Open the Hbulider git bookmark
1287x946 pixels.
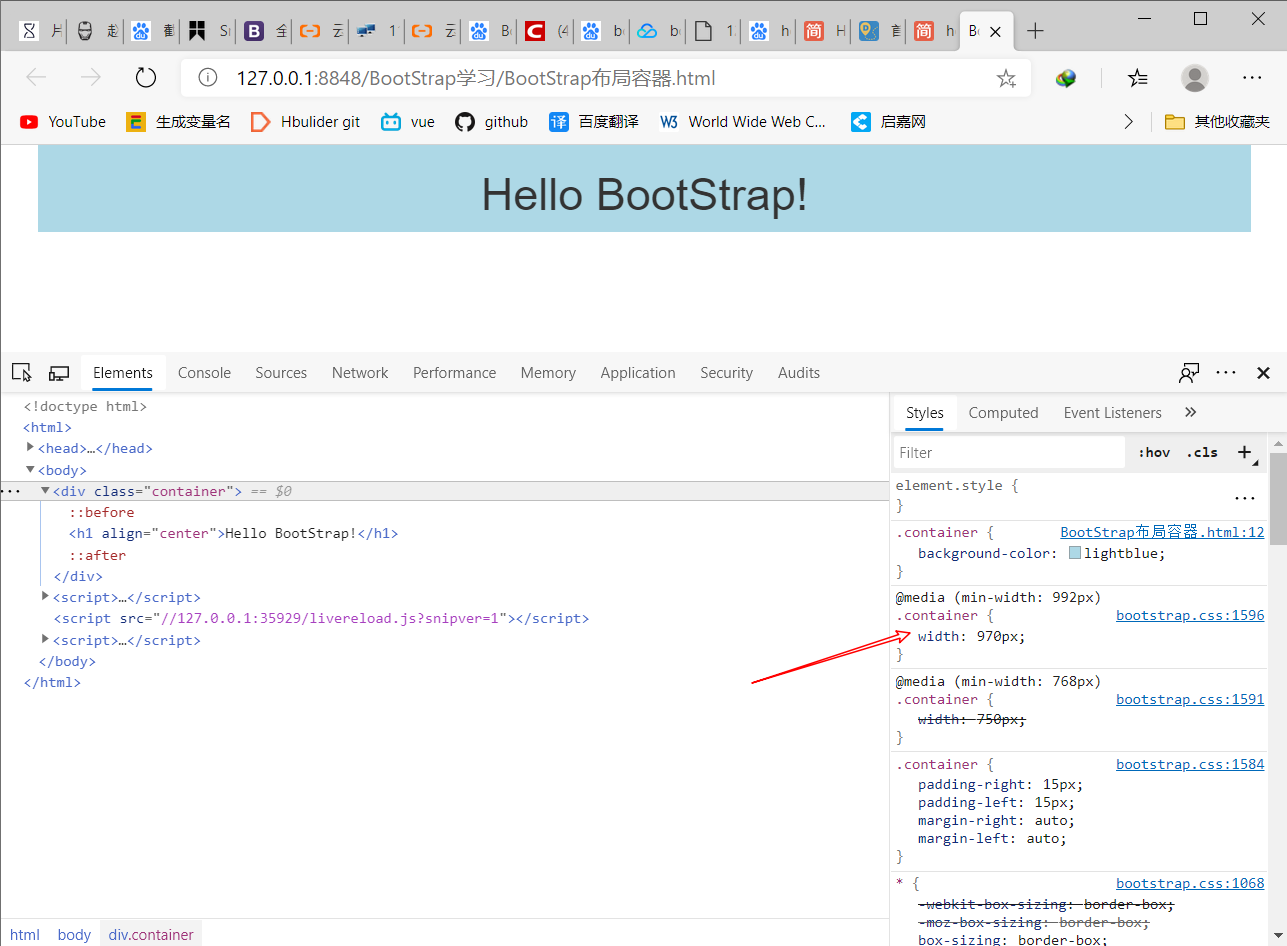coord(306,122)
